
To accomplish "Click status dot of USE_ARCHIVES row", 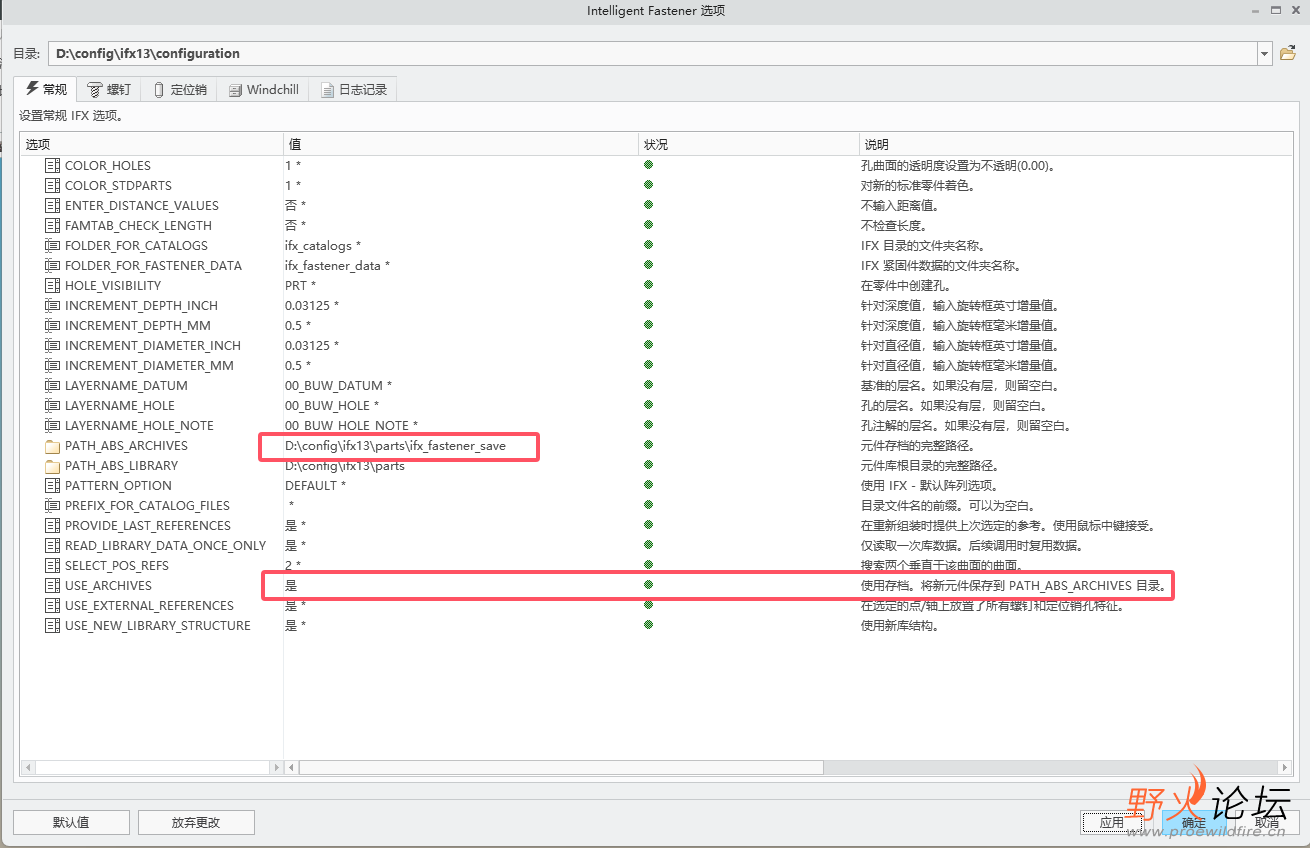I will click(648, 585).
